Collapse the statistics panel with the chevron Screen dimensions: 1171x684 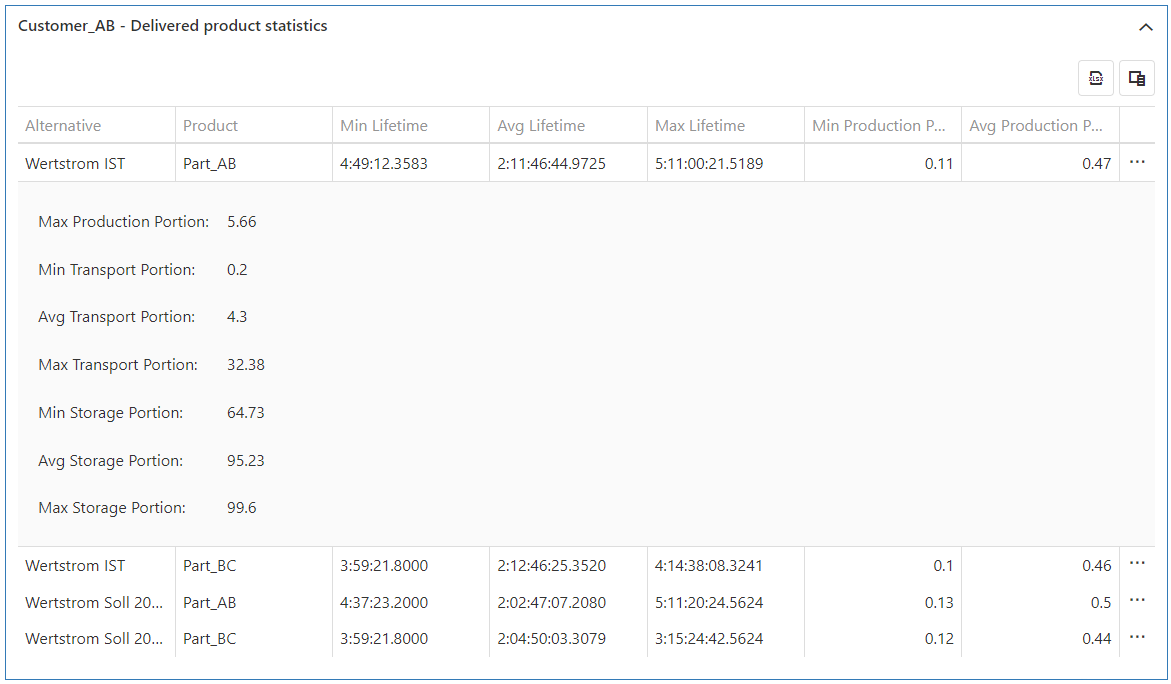pyautogui.click(x=1146, y=27)
